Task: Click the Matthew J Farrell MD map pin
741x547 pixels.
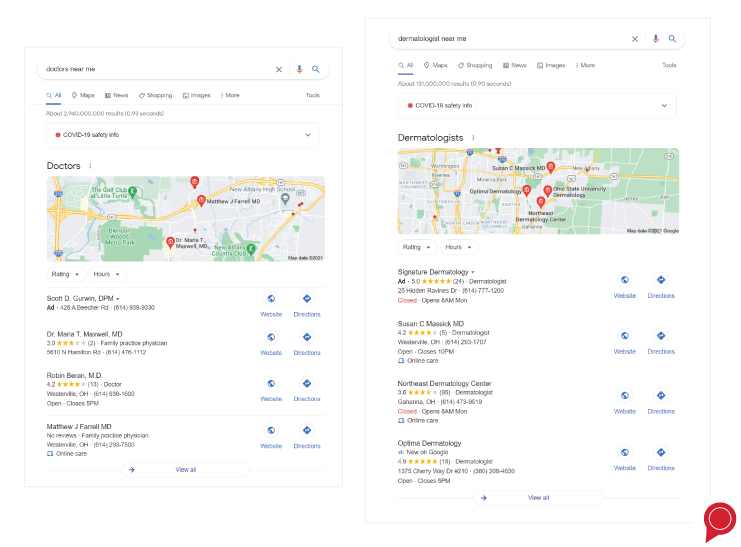Action: (201, 200)
